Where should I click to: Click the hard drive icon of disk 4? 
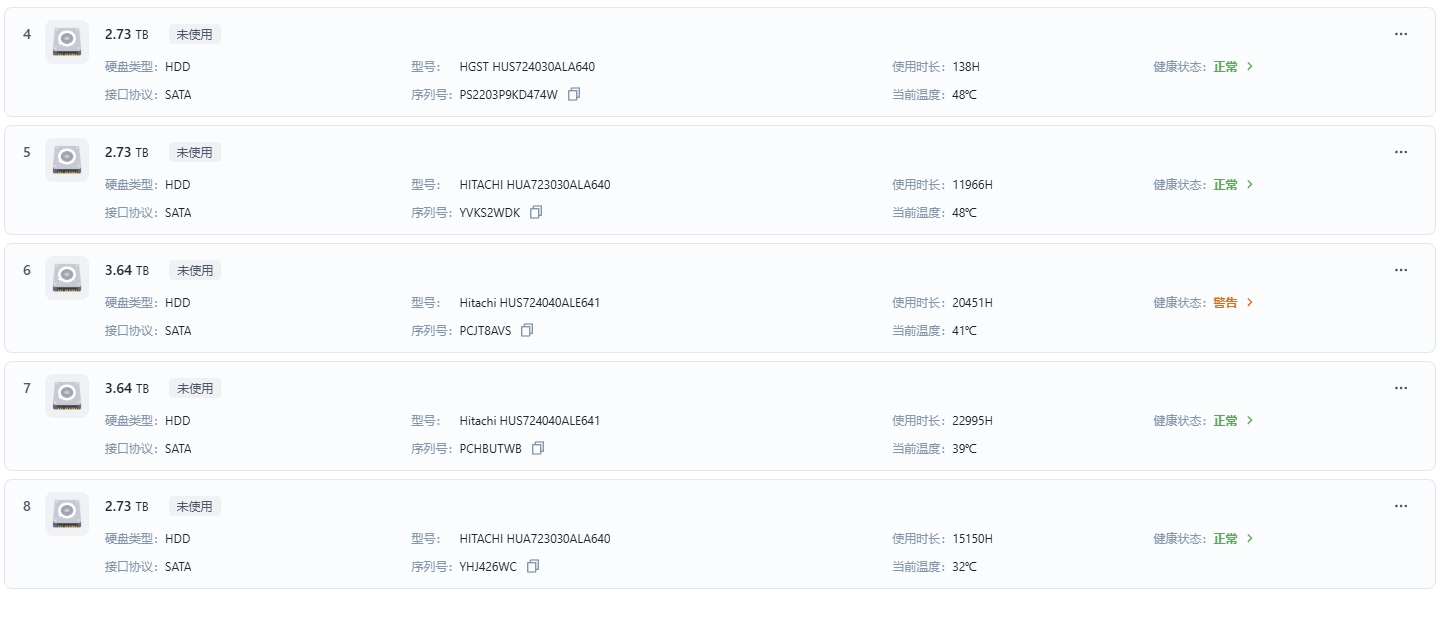(67, 42)
